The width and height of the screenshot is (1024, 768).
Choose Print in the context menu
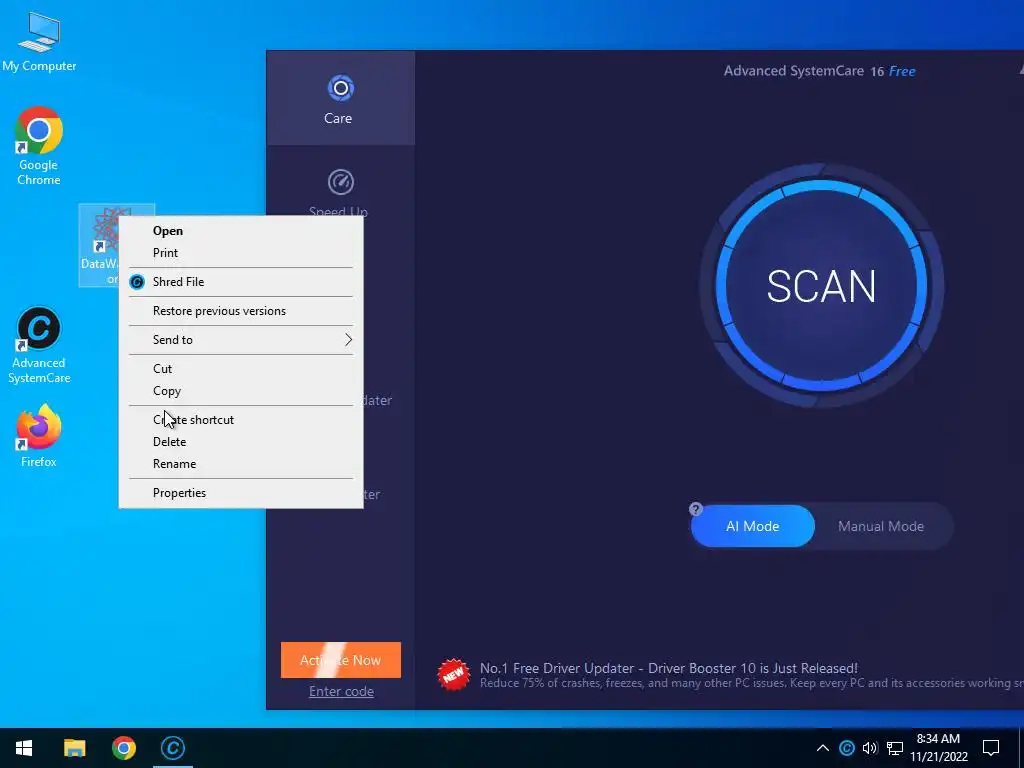(x=240, y=253)
